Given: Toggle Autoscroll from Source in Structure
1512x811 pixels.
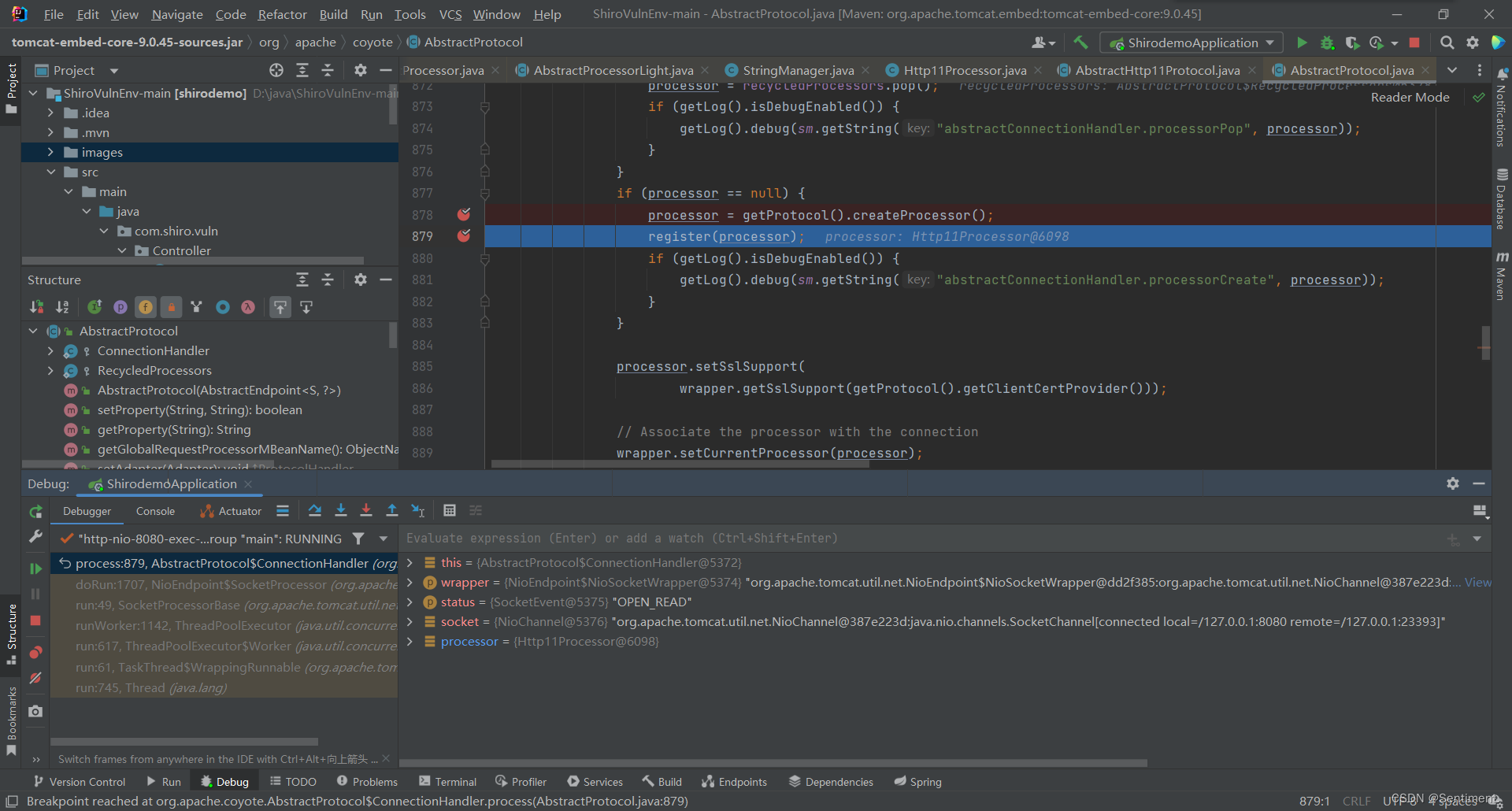Looking at the screenshot, I should click(306, 307).
